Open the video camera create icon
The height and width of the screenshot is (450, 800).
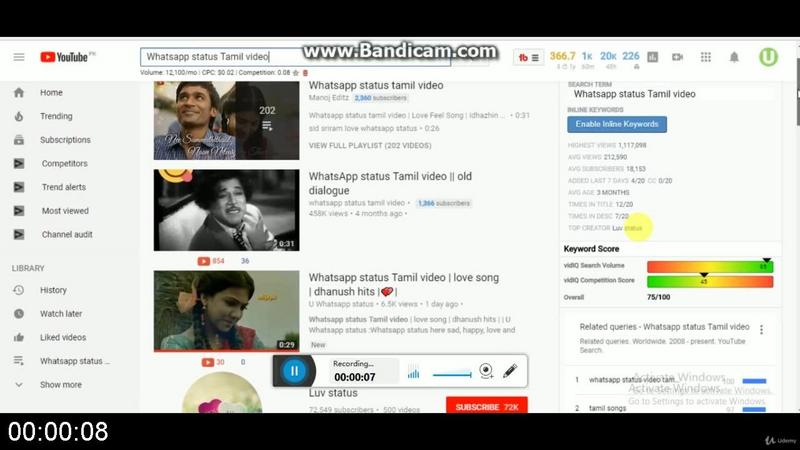pos(678,57)
